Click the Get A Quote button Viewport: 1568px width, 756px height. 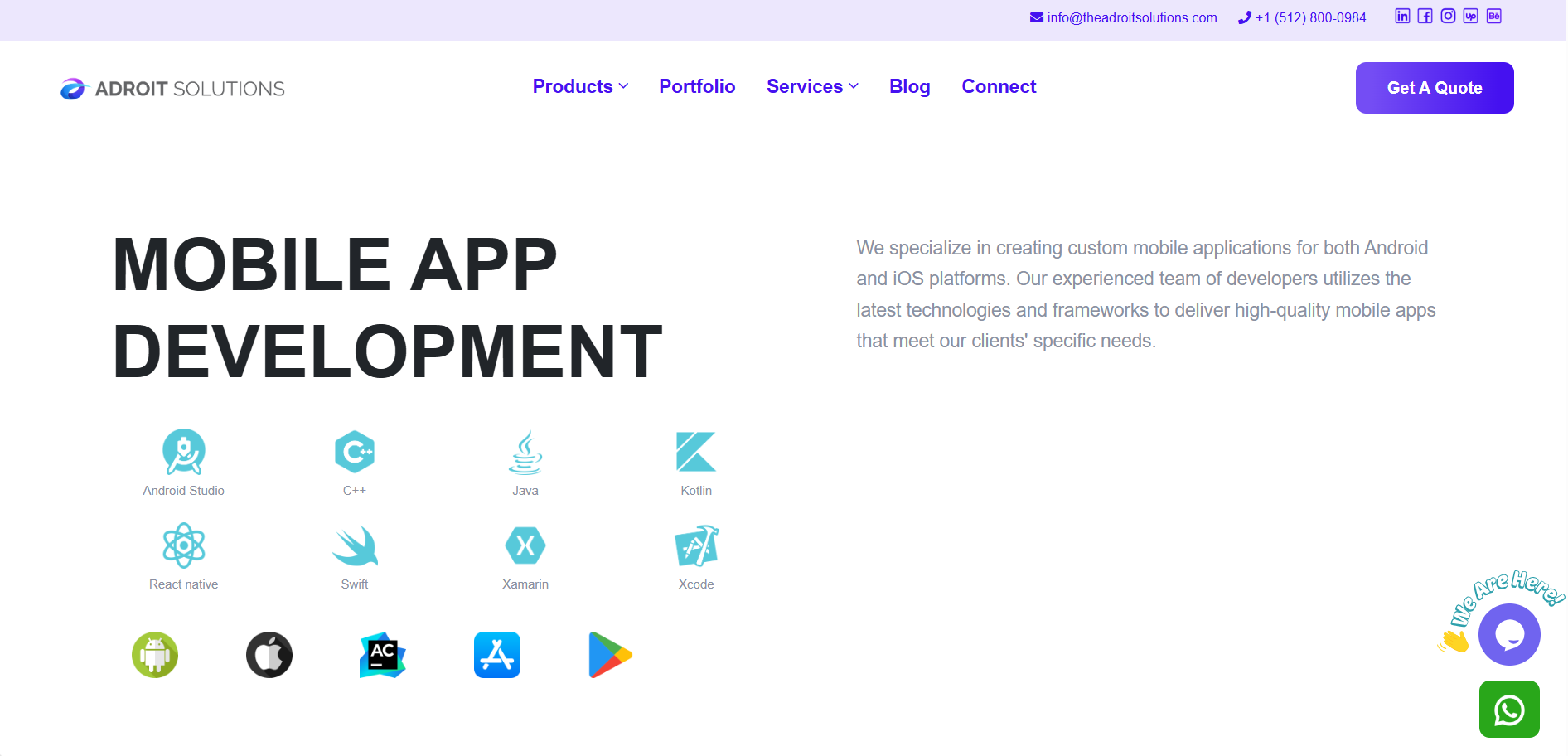pyautogui.click(x=1435, y=88)
